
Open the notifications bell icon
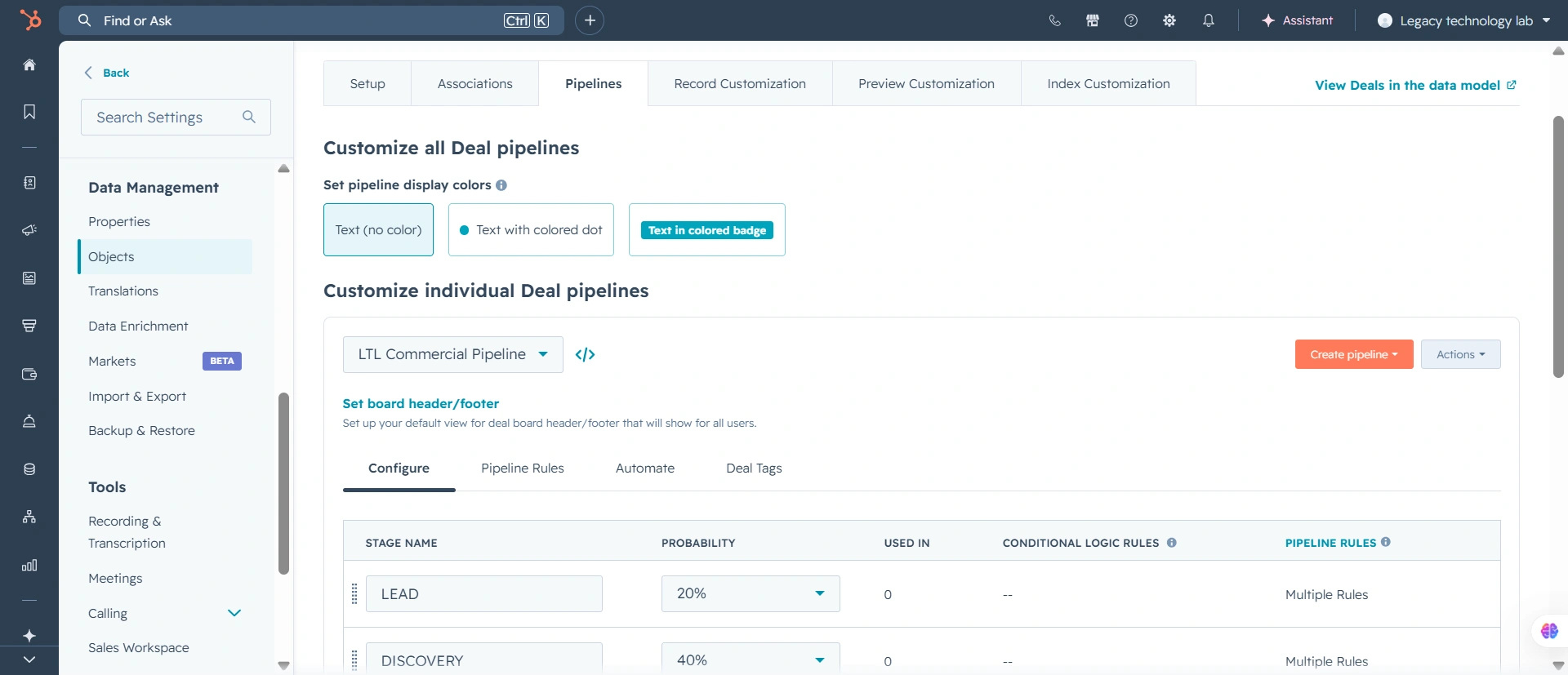1209,20
